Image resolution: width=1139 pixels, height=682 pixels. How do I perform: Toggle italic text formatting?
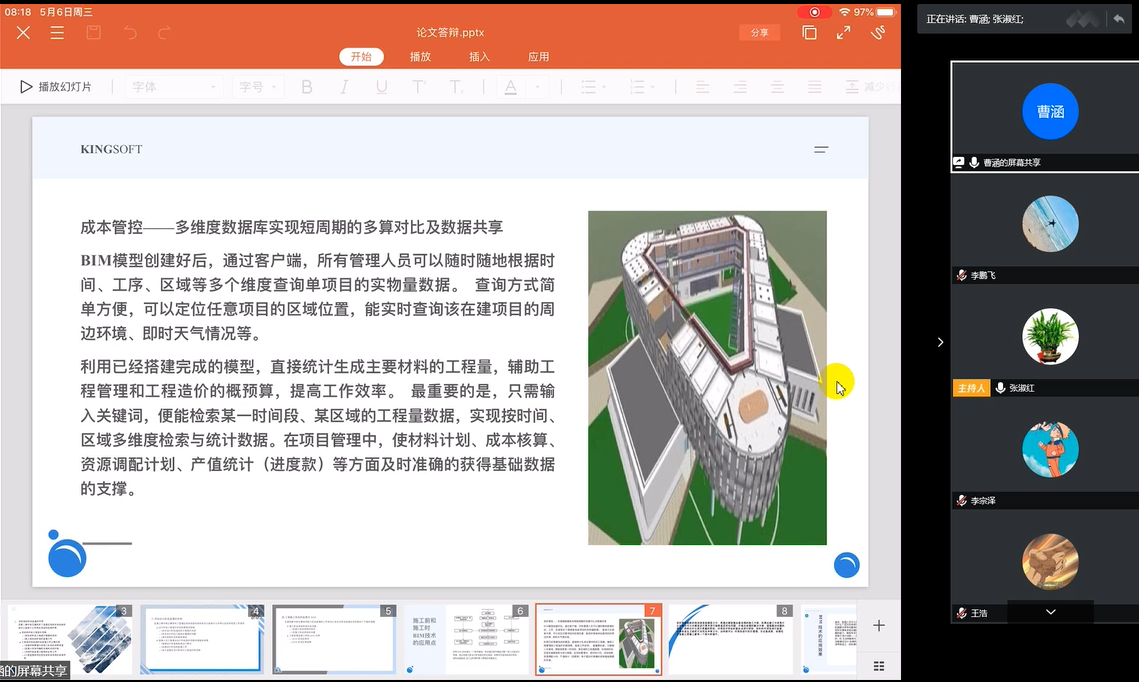344,87
